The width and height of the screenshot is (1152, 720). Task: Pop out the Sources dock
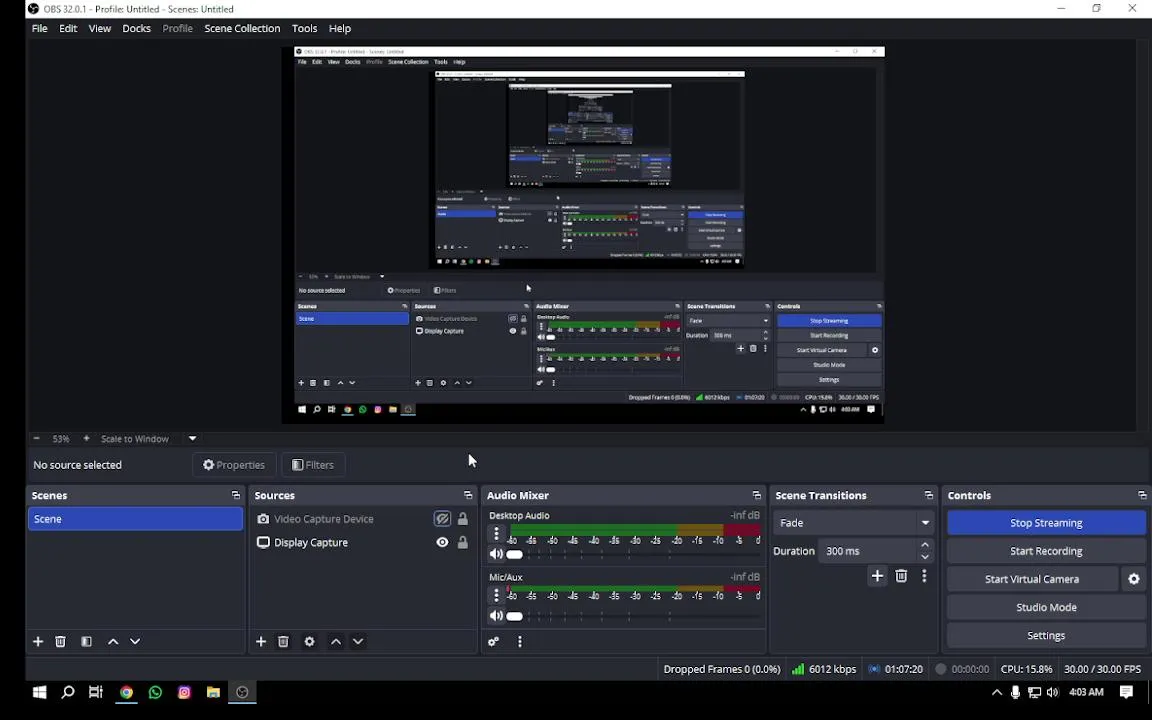[468, 495]
